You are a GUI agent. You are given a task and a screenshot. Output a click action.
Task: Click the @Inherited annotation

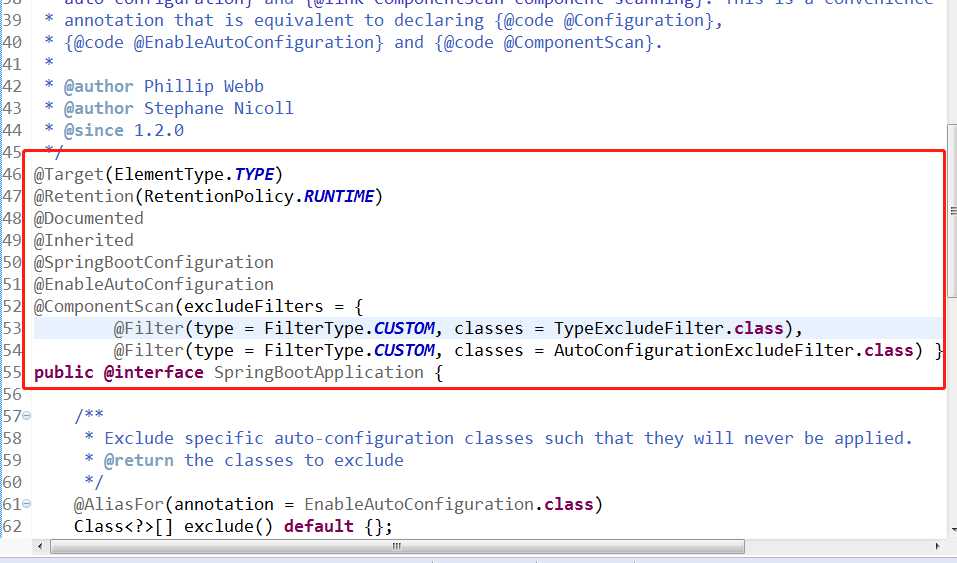[84, 241]
